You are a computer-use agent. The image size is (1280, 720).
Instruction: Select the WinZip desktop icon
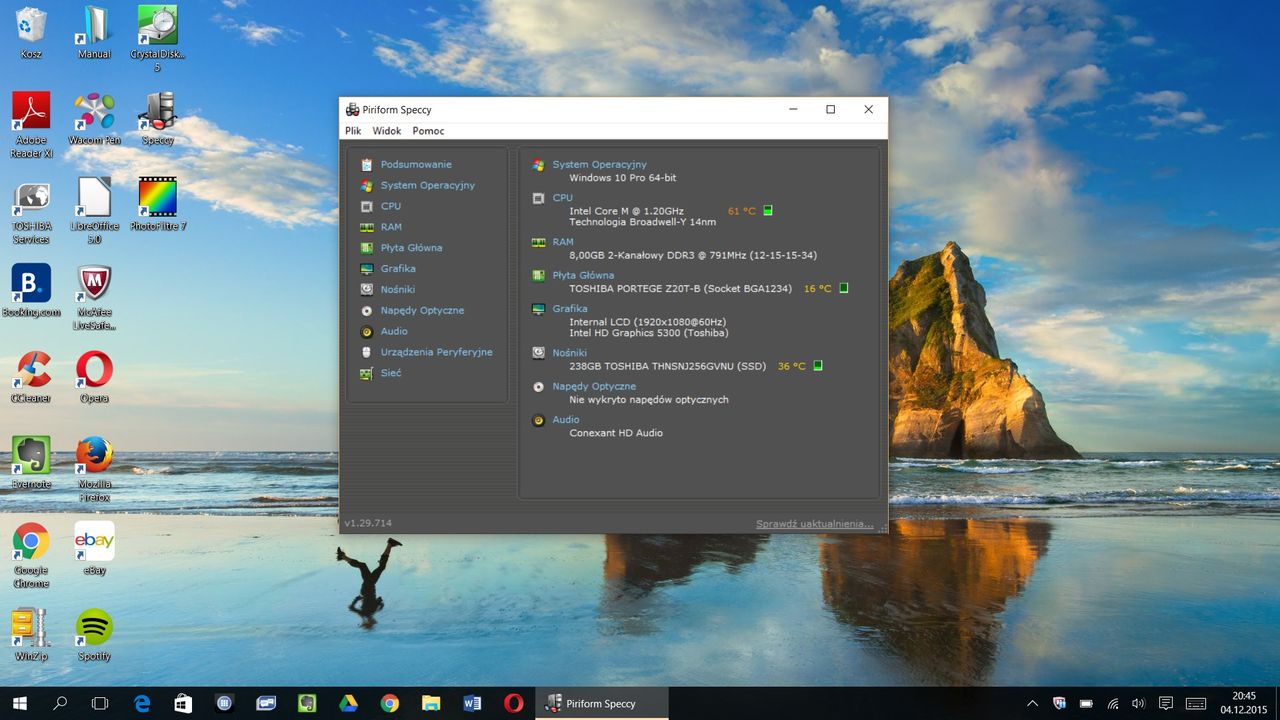coord(31,635)
